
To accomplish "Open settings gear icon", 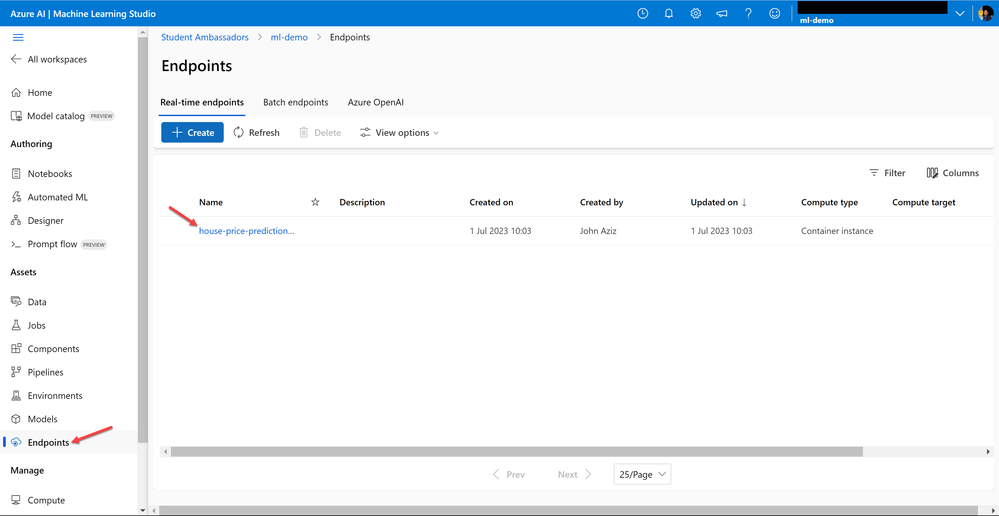I will click(696, 13).
